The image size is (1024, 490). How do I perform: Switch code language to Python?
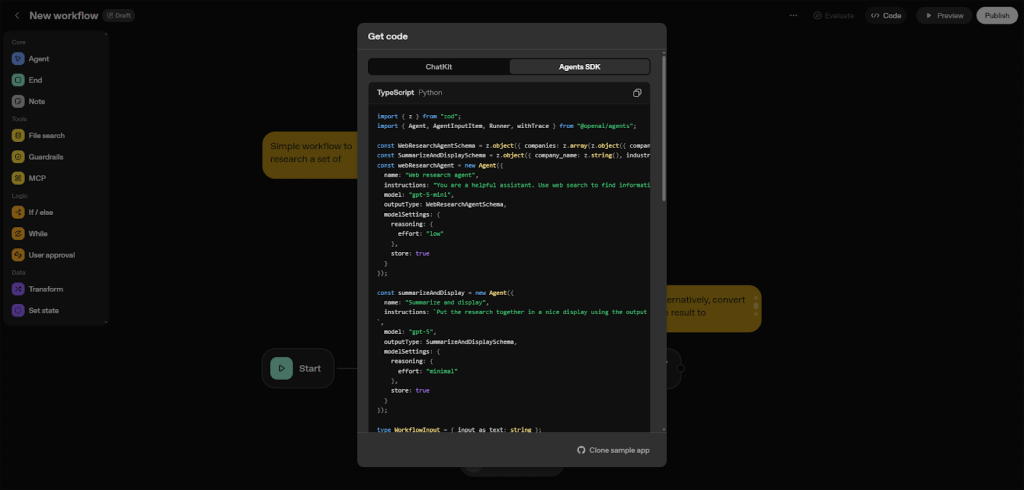[x=430, y=92]
